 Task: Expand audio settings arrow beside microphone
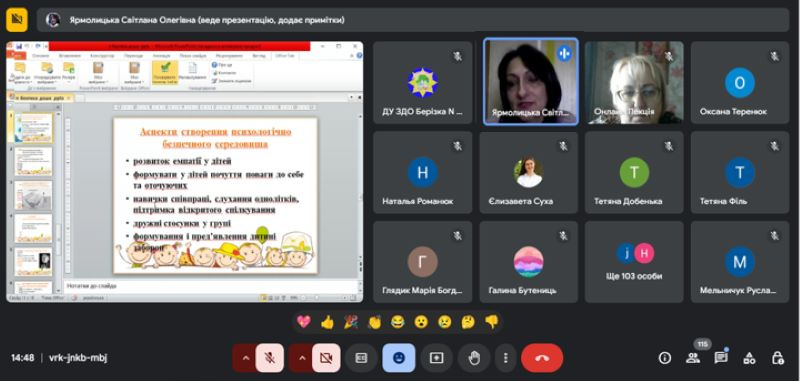(245, 358)
